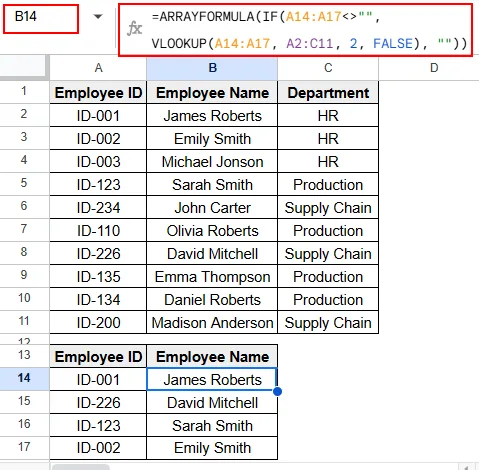Select Emily Smith cell in row 17
The height and width of the screenshot is (470, 479).
(x=212, y=448)
